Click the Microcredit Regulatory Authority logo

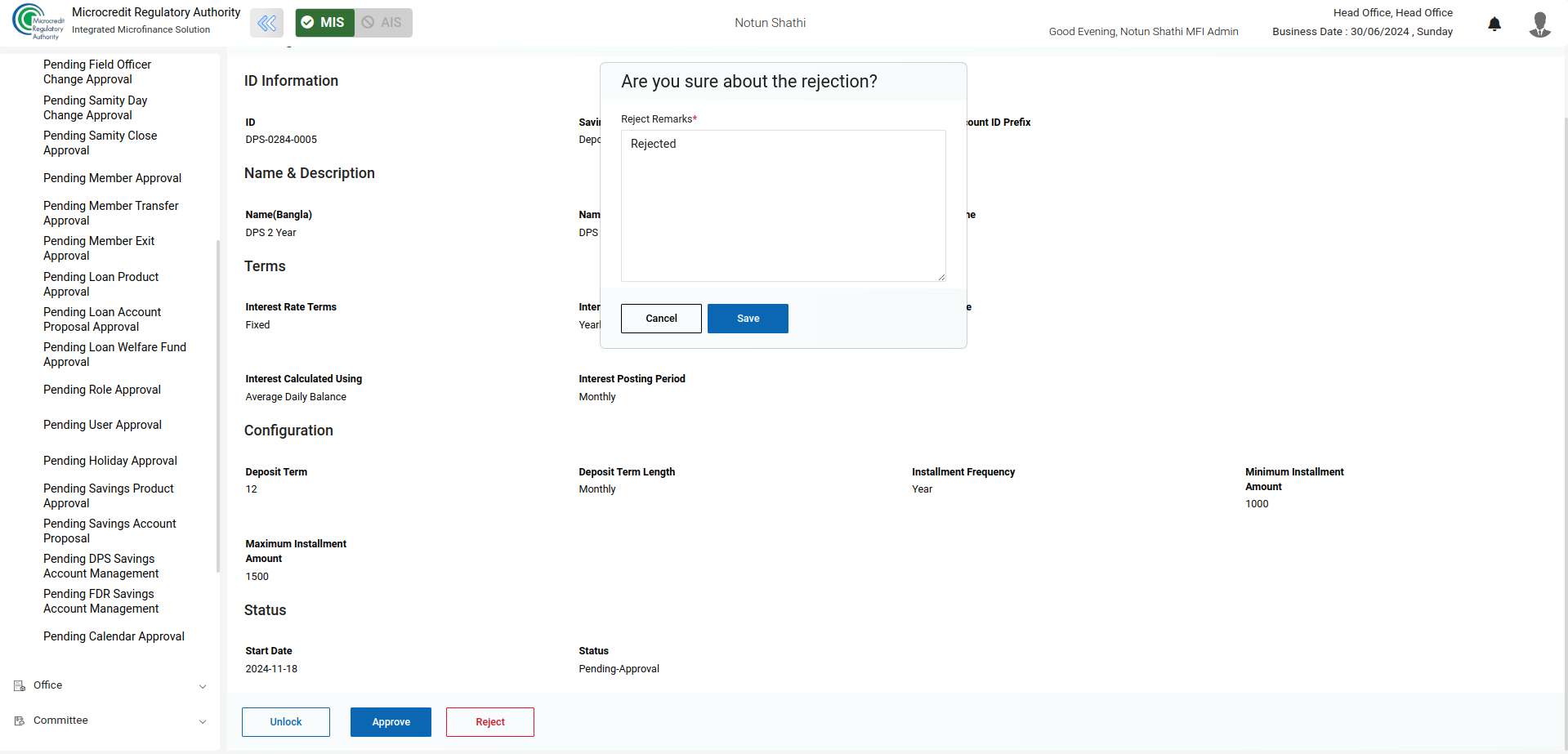(x=38, y=22)
